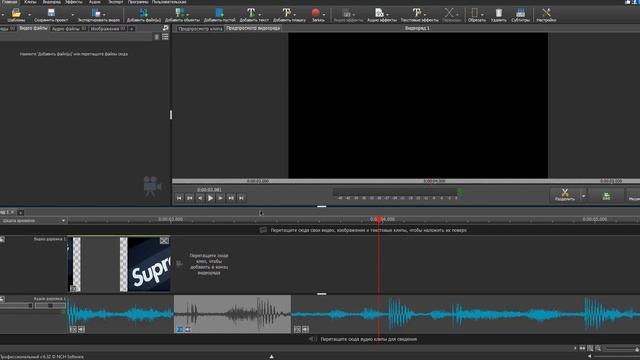Click the Add Title 'T' icon
640x360 pixels.
tap(287, 13)
